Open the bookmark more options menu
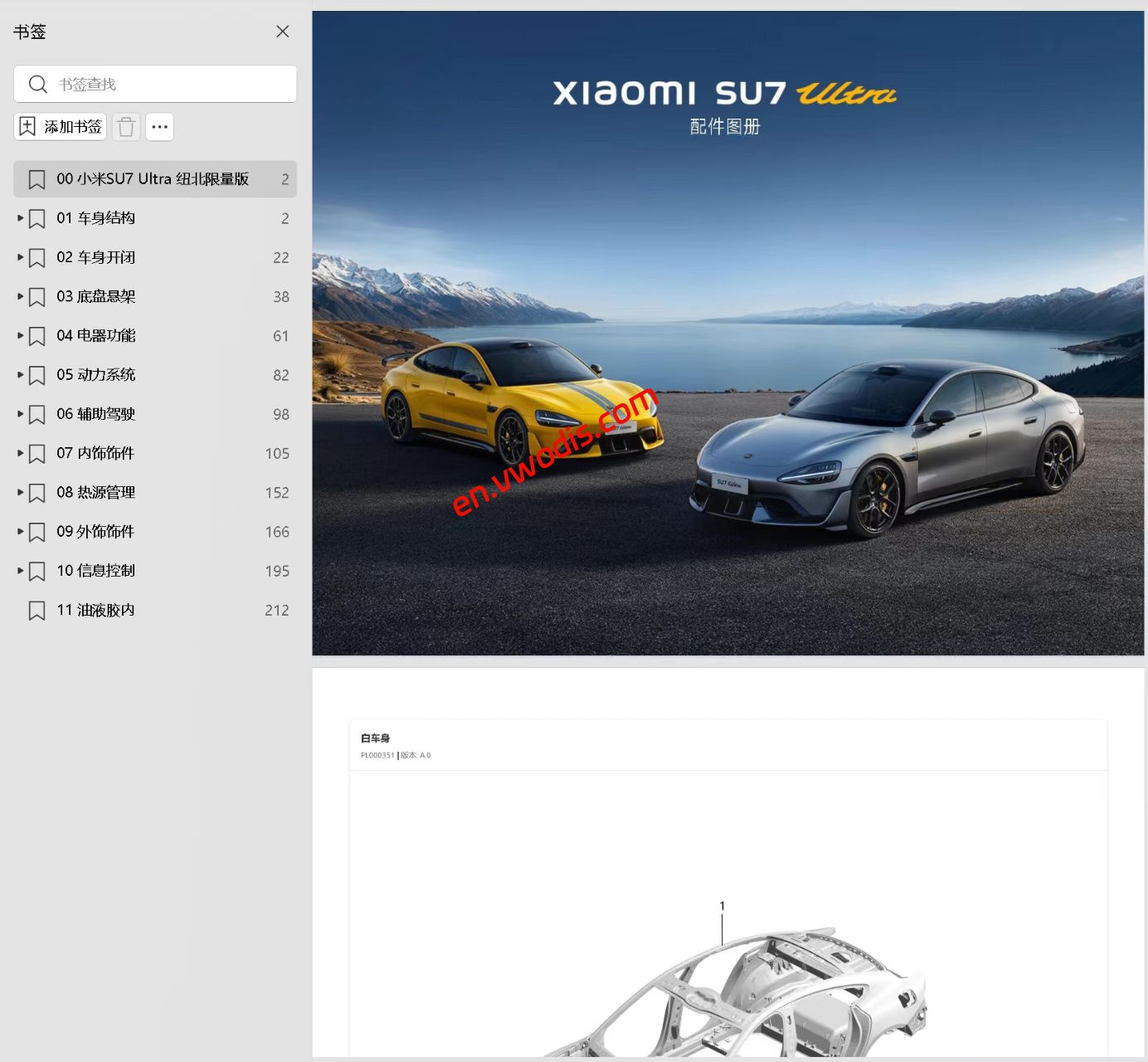The width and height of the screenshot is (1148, 1062). (159, 127)
